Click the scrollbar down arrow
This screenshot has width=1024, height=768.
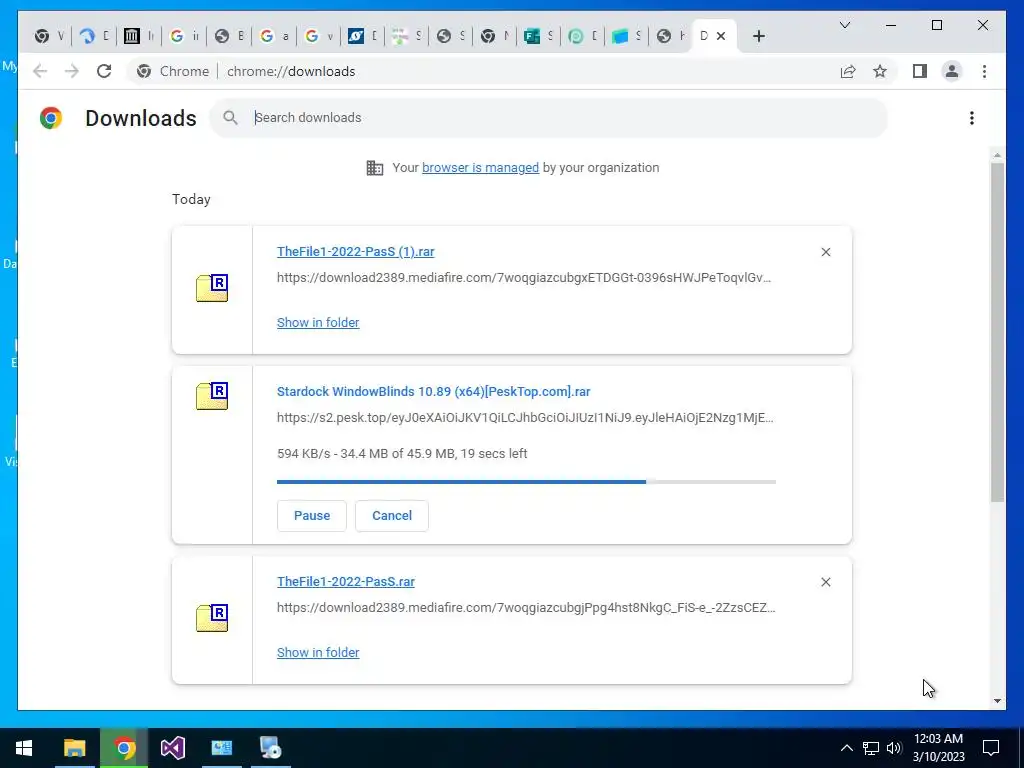(x=997, y=701)
